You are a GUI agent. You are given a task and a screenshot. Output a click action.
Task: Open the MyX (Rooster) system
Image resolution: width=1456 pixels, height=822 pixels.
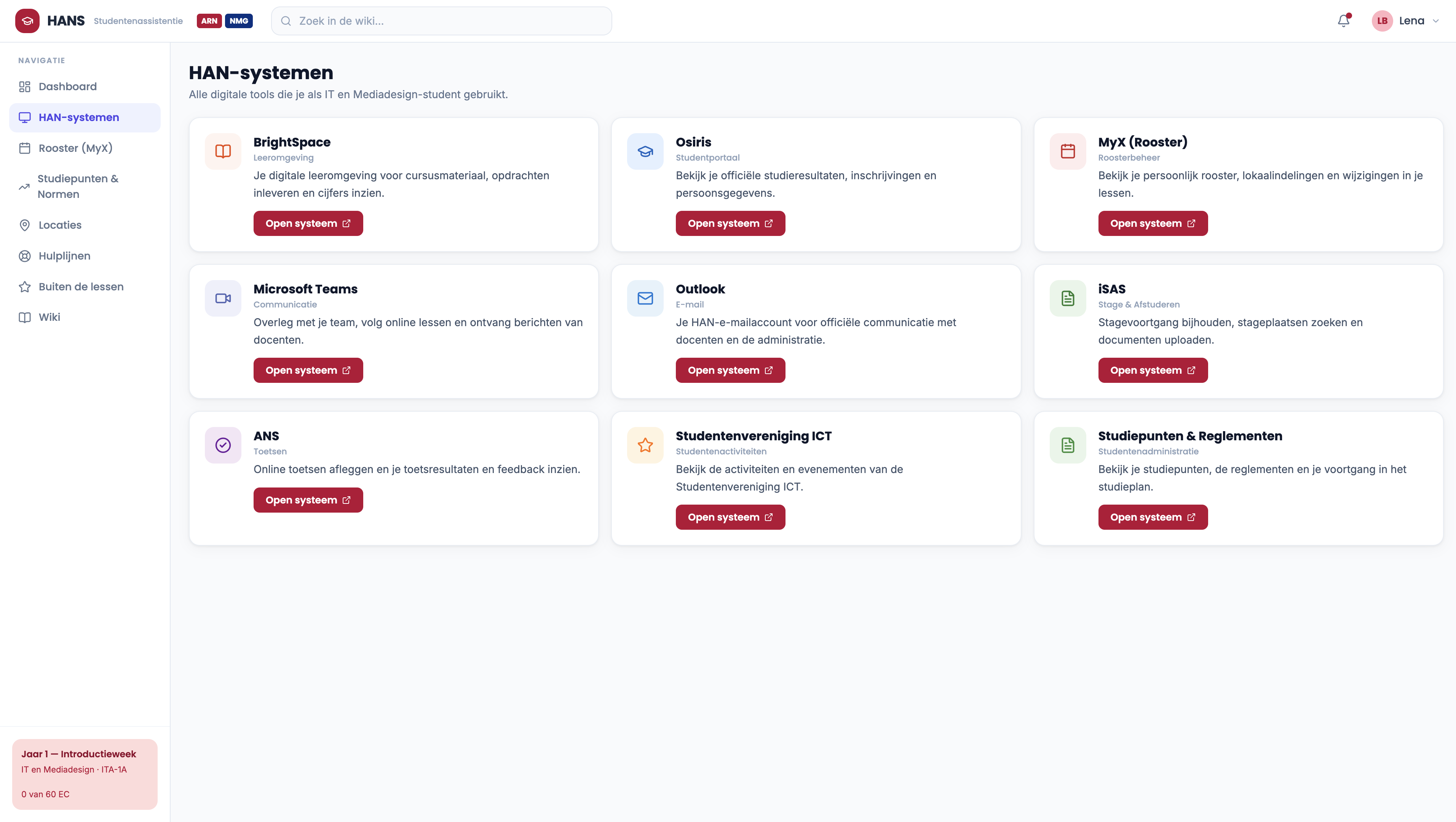click(1153, 224)
